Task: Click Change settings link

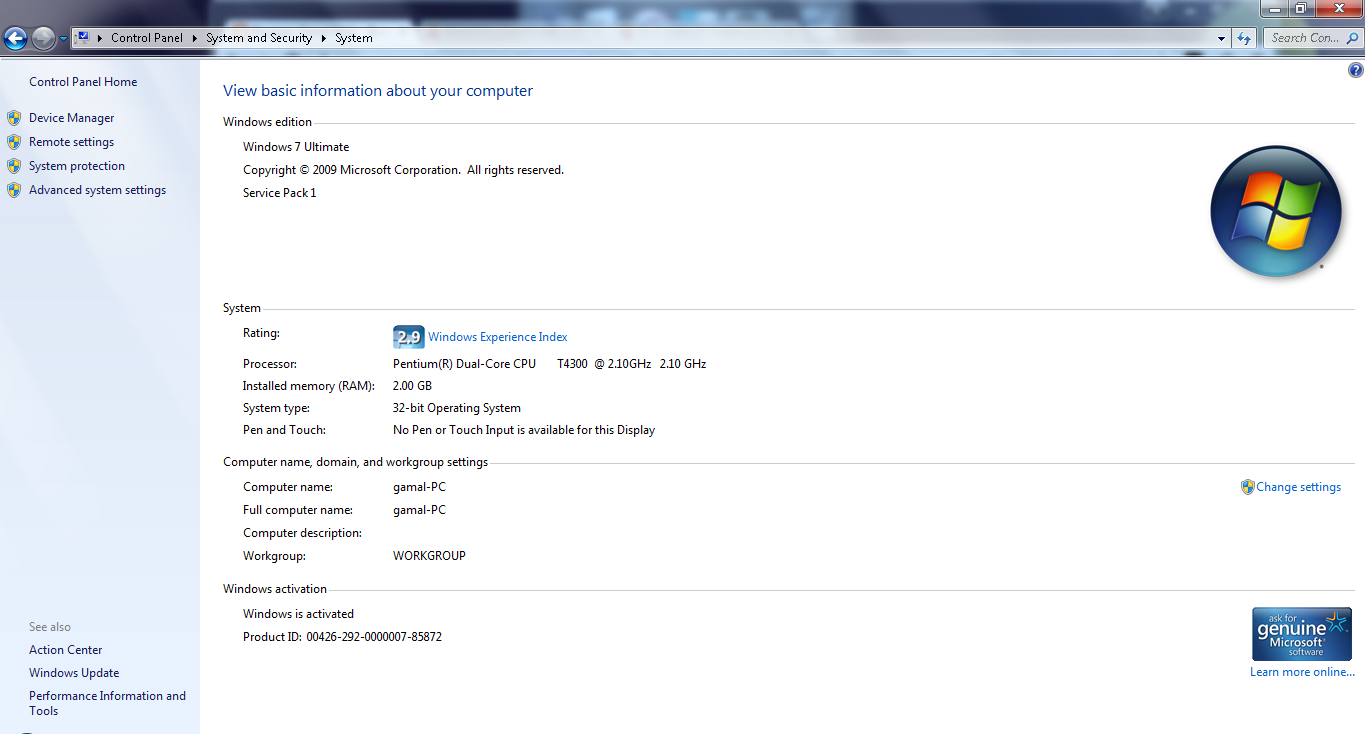Action: tap(1298, 487)
